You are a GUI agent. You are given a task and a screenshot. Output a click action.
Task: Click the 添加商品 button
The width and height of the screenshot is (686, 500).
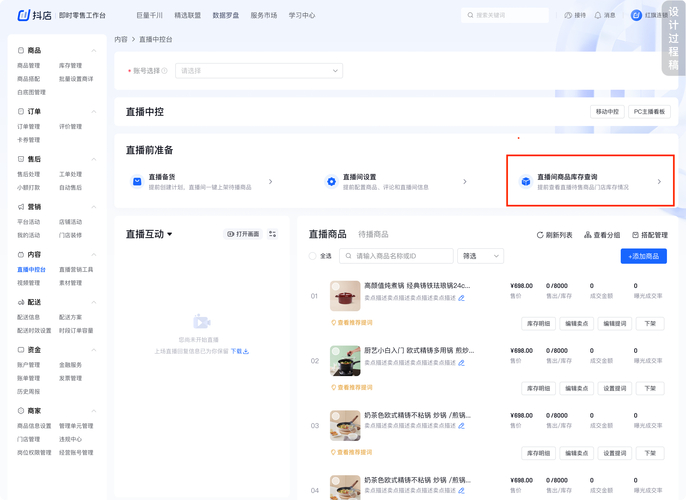(x=643, y=256)
